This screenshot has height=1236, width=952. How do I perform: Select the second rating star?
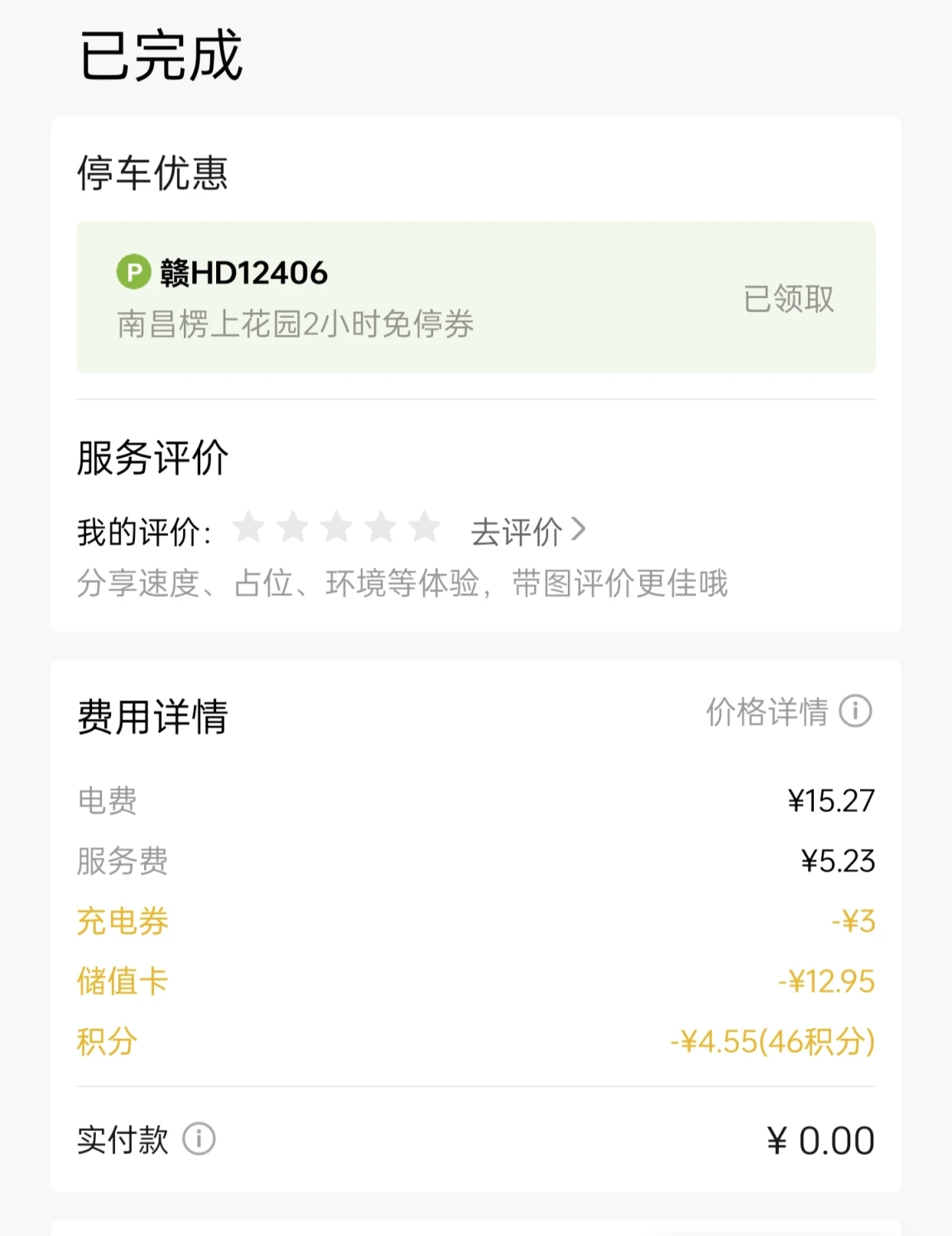tap(292, 527)
